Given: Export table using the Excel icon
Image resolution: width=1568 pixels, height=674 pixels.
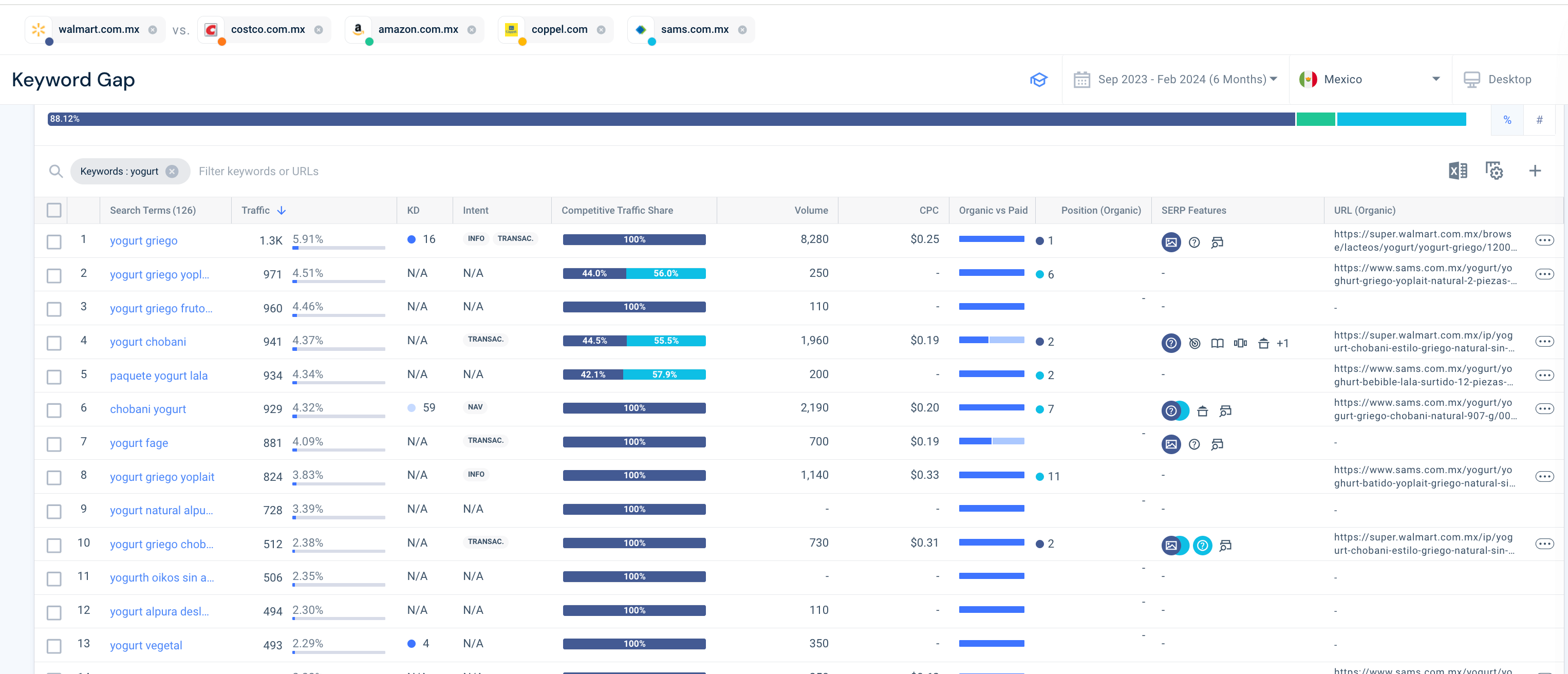Looking at the screenshot, I should (1457, 171).
